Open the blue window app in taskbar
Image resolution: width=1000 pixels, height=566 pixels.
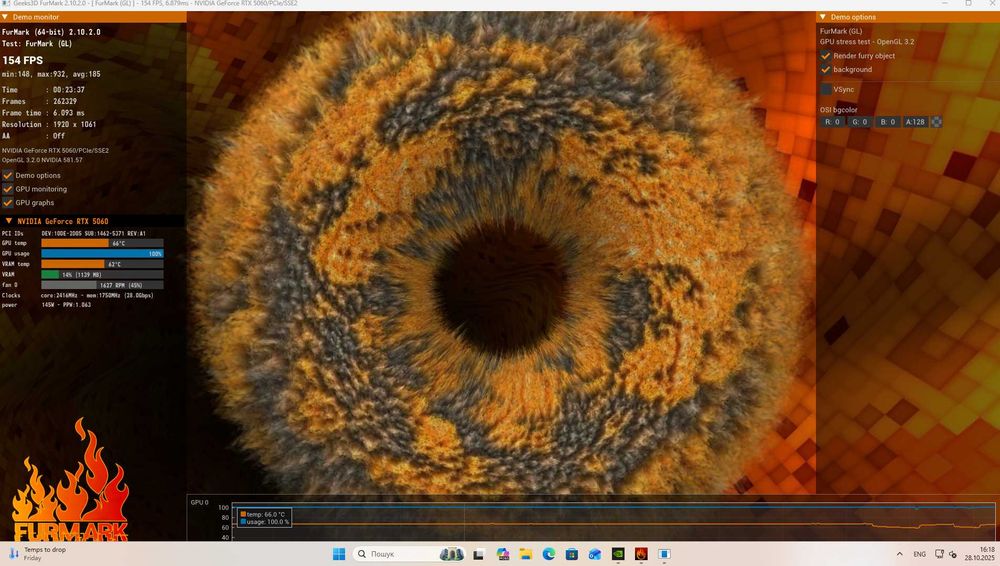click(664, 554)
